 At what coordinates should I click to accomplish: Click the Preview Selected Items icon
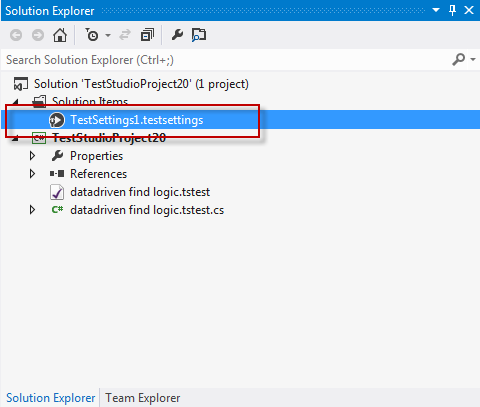pos(199,35)
